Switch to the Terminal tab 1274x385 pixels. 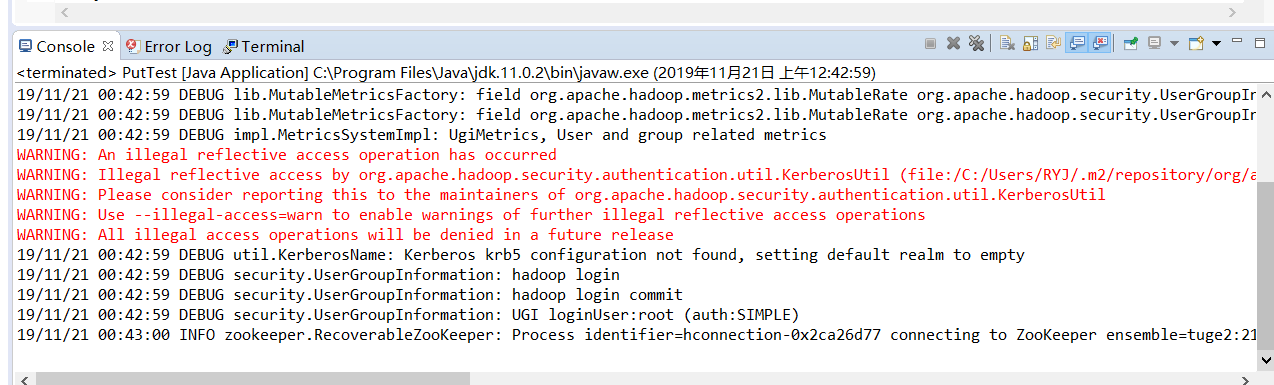(264, 46)
